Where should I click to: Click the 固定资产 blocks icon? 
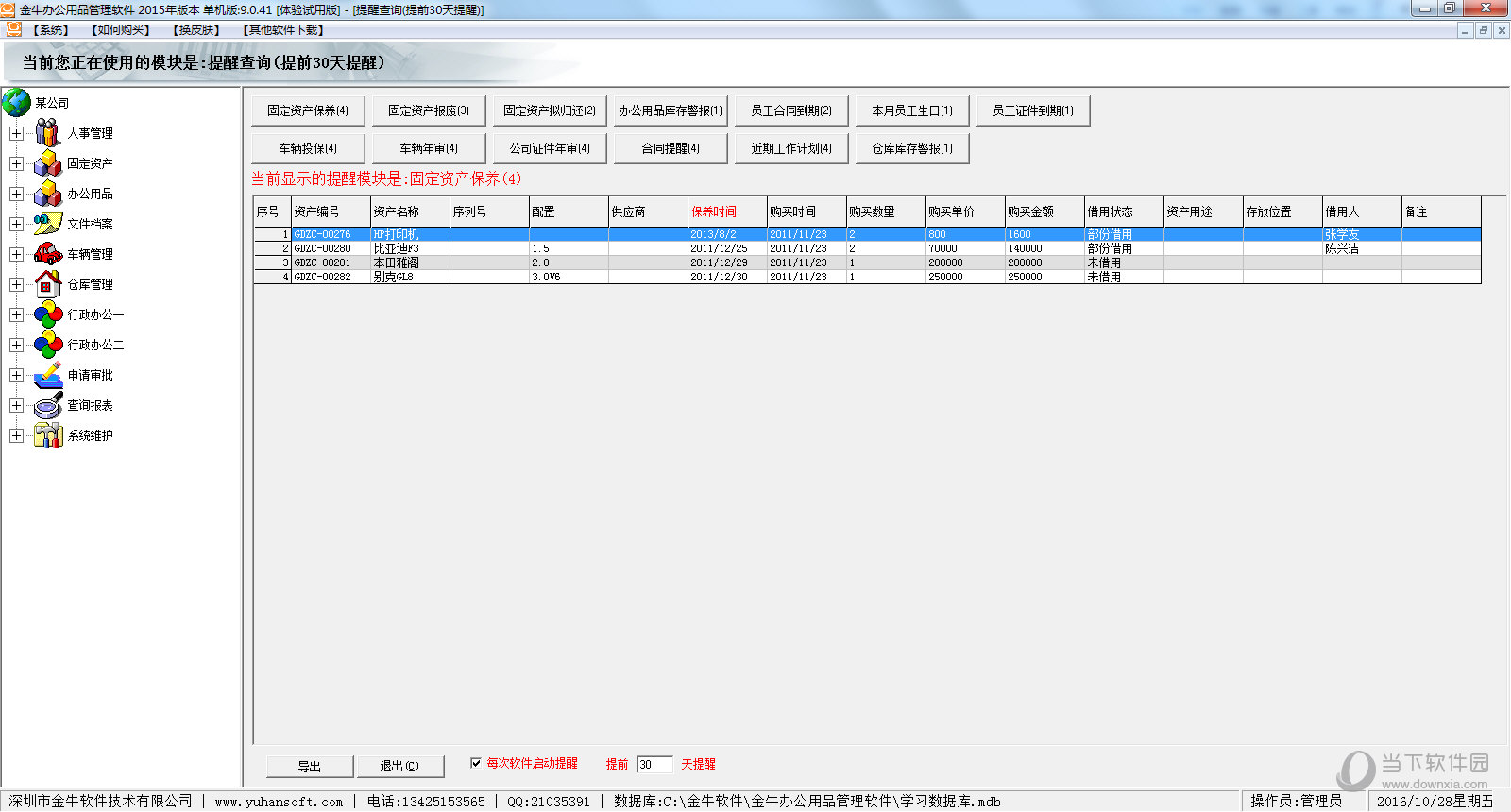tap(47, 163)
